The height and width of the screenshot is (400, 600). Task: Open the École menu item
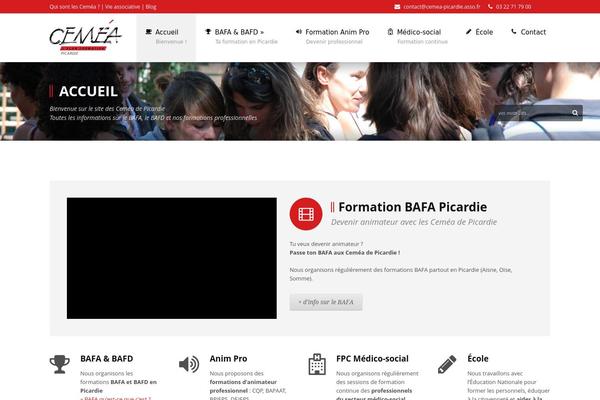tap(479, 32)
